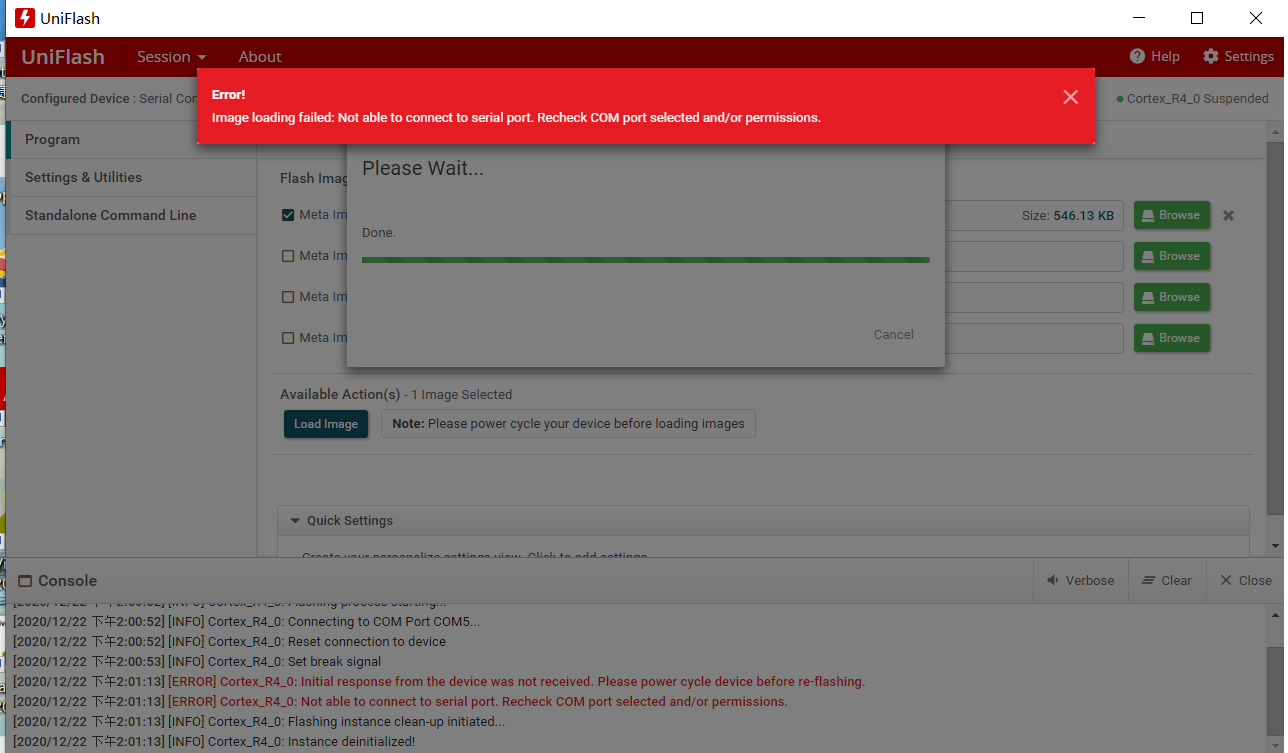
Task: Minimize the UniFlash window
Action: [x=1138, y=18]
